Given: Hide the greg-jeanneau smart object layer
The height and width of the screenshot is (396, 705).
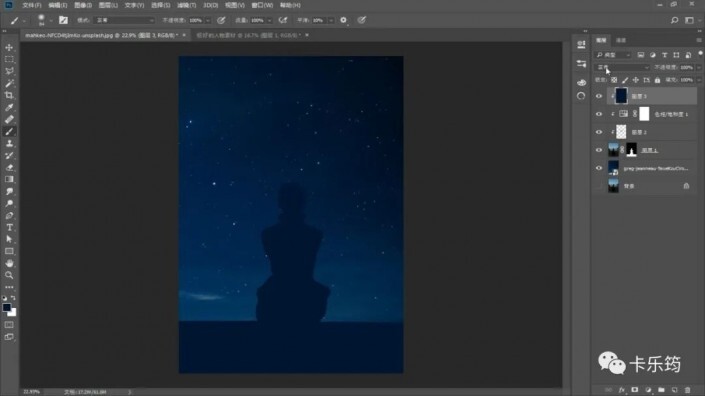Looking at the screenshot, I should click(x=599, y=168).
